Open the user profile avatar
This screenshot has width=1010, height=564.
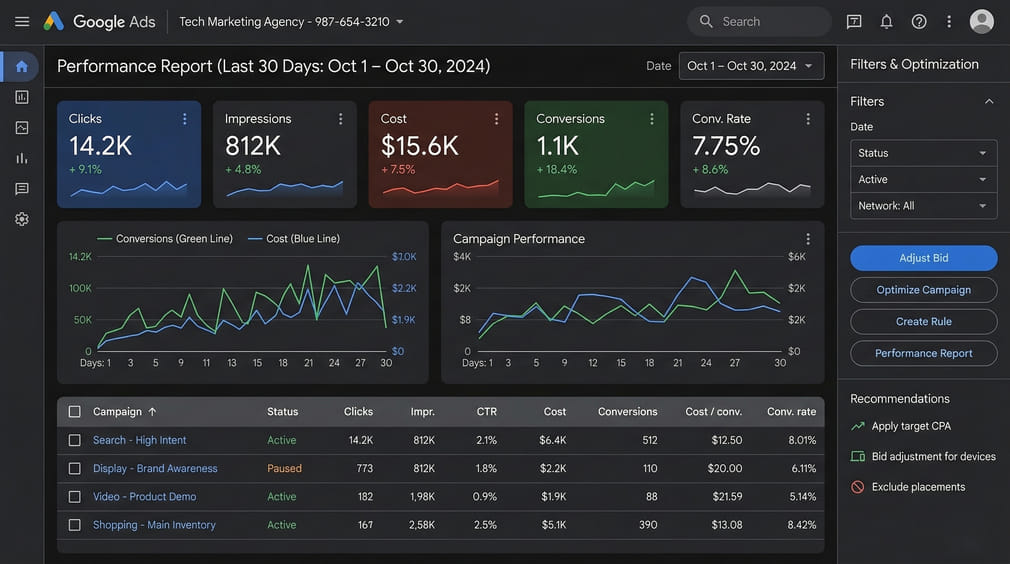tap(982, 21)
